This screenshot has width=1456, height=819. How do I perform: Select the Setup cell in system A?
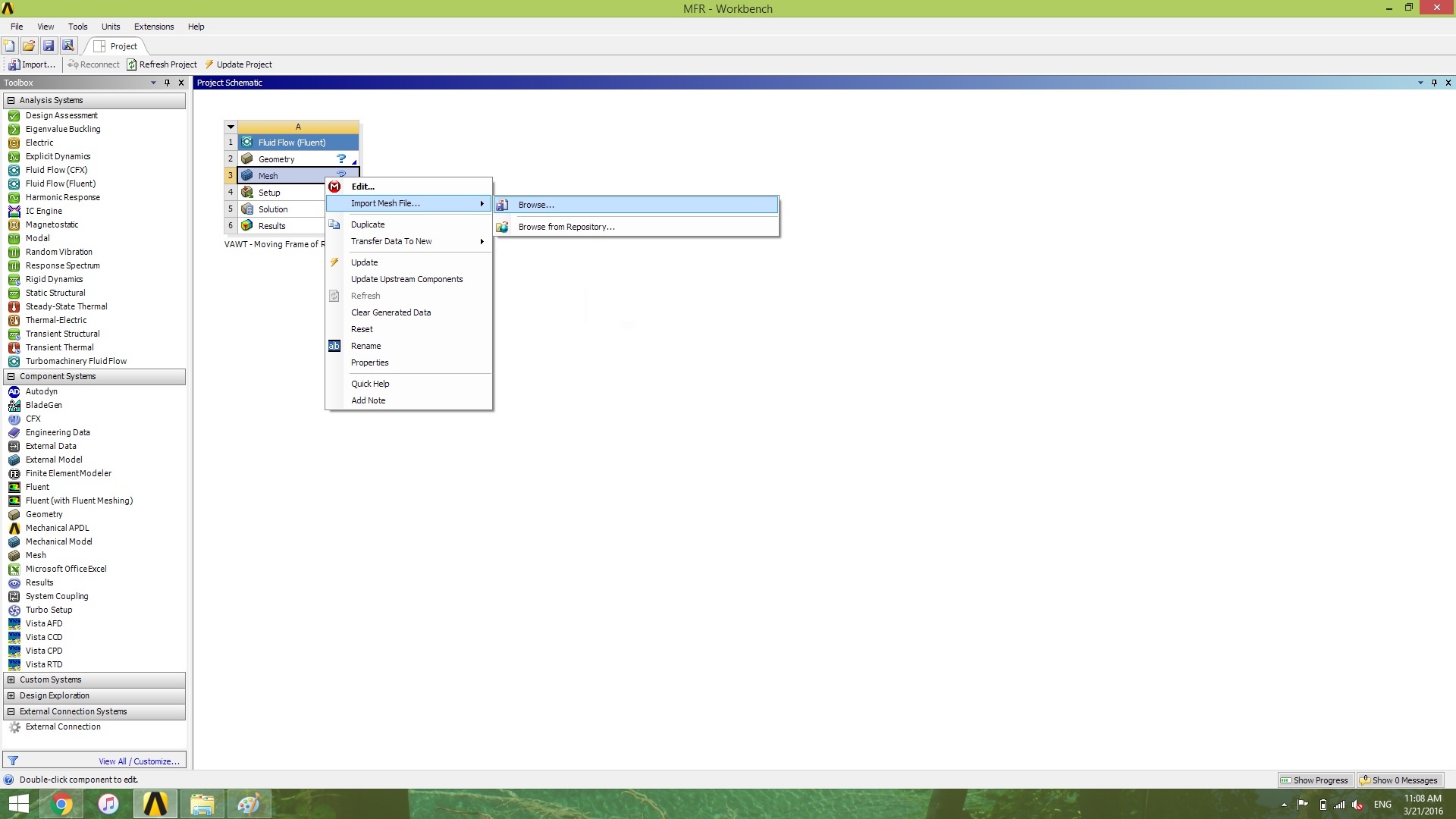(x=282, y=193)
